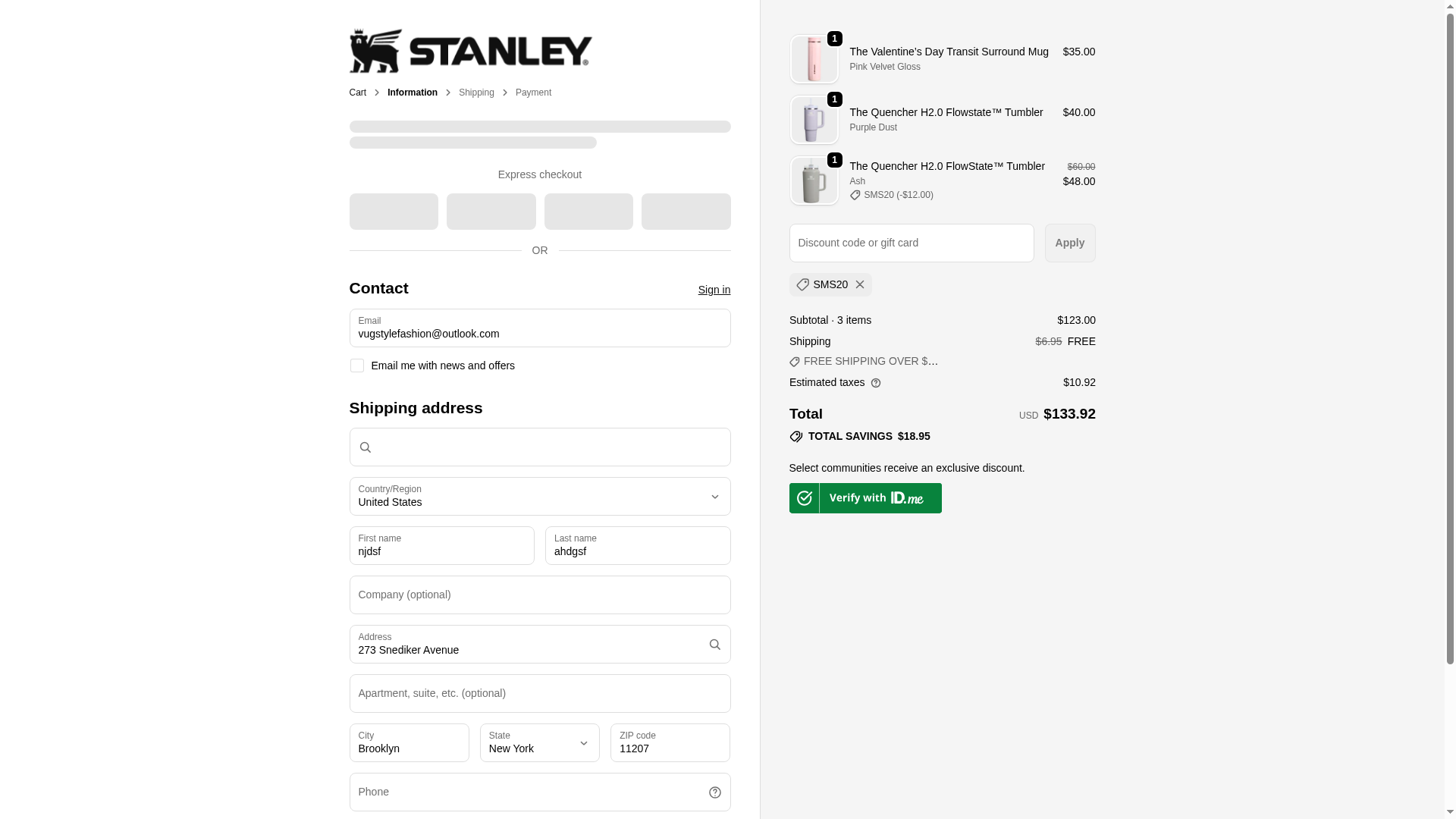Go to Payment breadcrumb step
The image size is (1456, 819).
533,93
